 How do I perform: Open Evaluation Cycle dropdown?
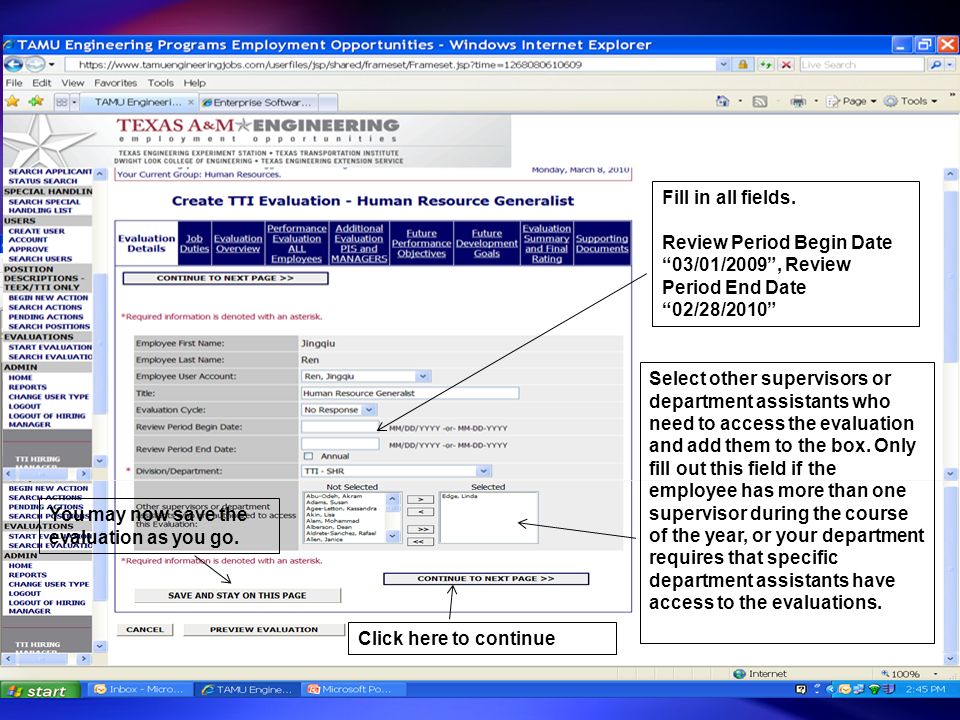pyautogui.click(x=370, y=410)
